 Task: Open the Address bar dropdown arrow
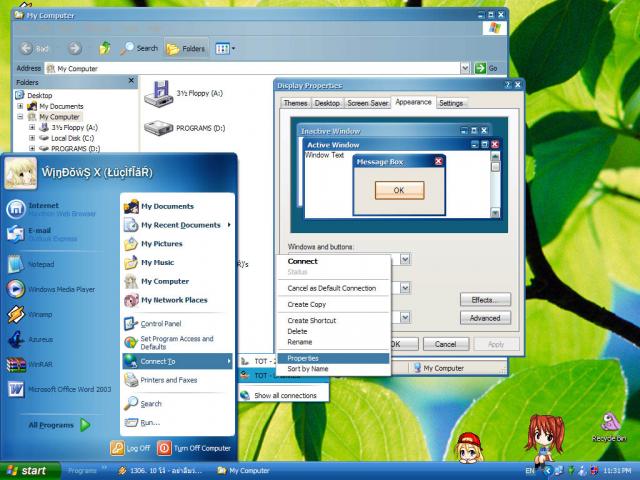click(x=465, y=68)
